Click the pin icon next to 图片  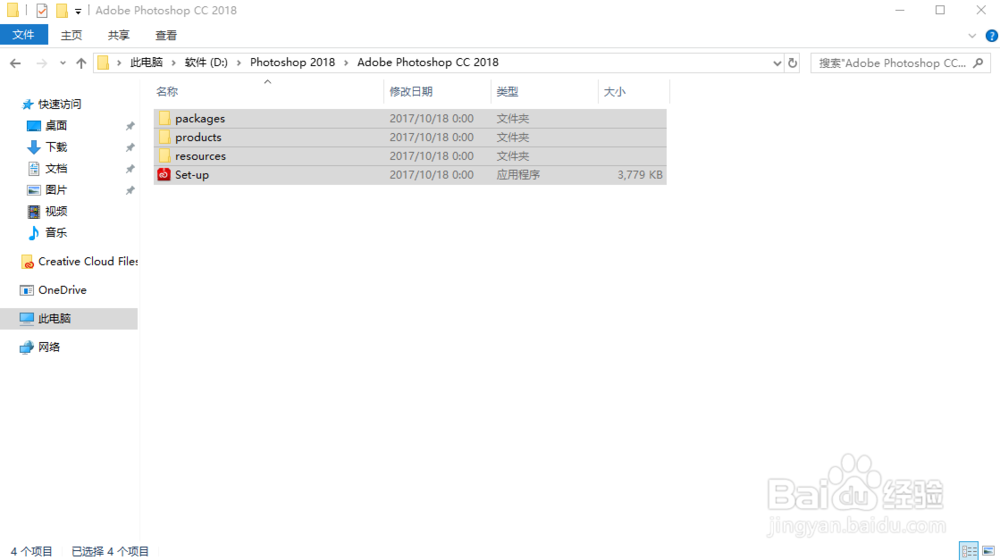[x=130, y=190]
